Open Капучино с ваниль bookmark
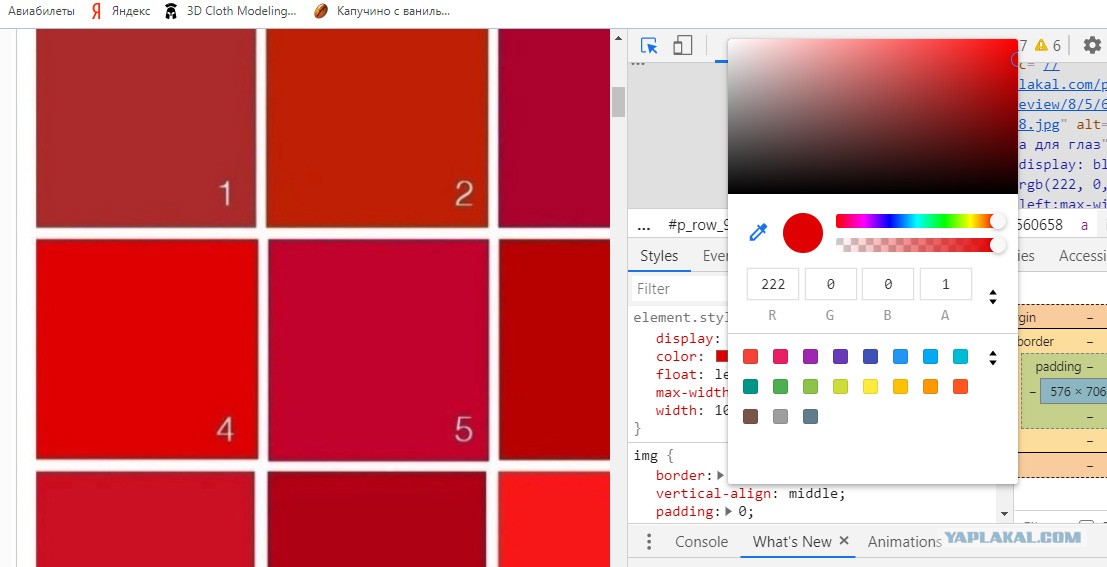Viewport: 1107px width, 567px height. click(382, 11)
